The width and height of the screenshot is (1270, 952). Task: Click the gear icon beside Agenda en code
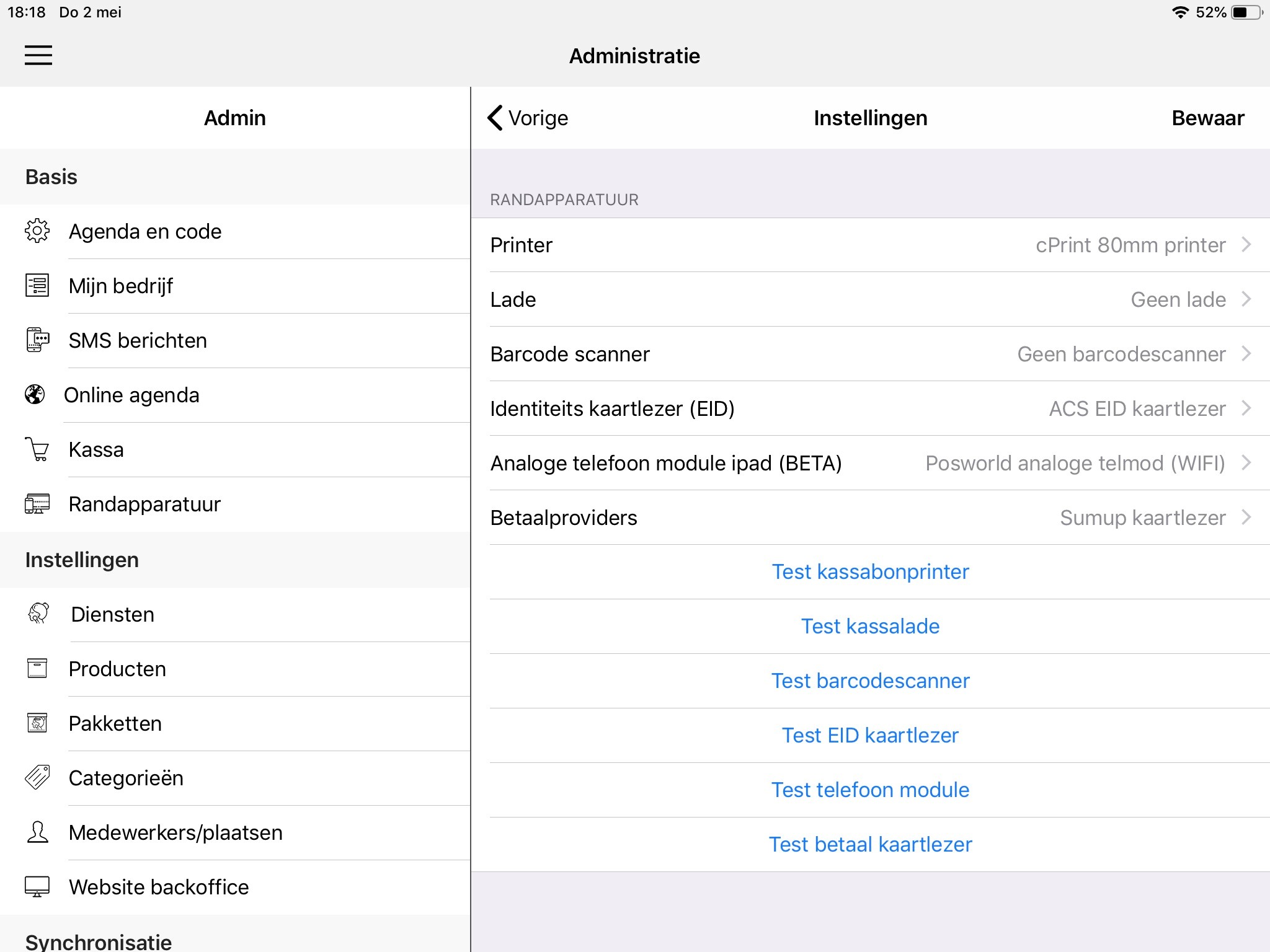[37, 231]
